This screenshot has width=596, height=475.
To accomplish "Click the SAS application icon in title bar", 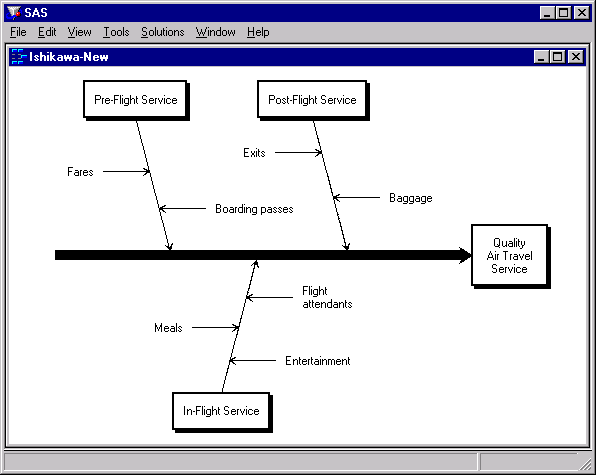I will (x=14, y=13).
